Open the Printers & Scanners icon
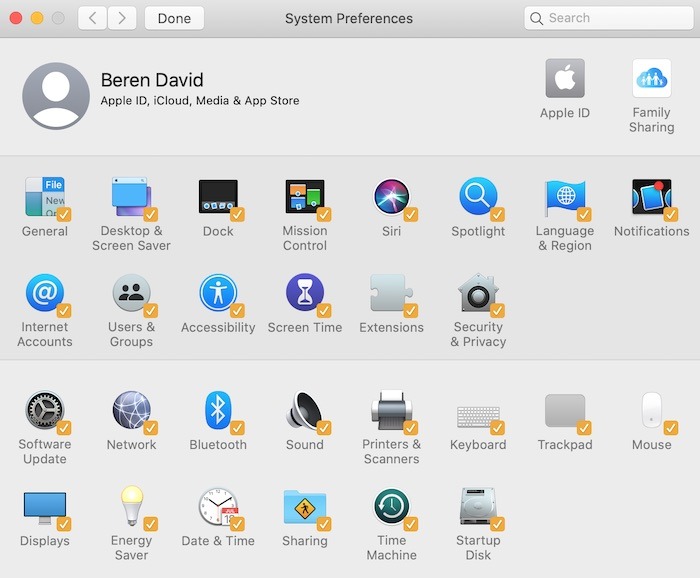Viewport: 700px width, 578px height. point(392,410)
